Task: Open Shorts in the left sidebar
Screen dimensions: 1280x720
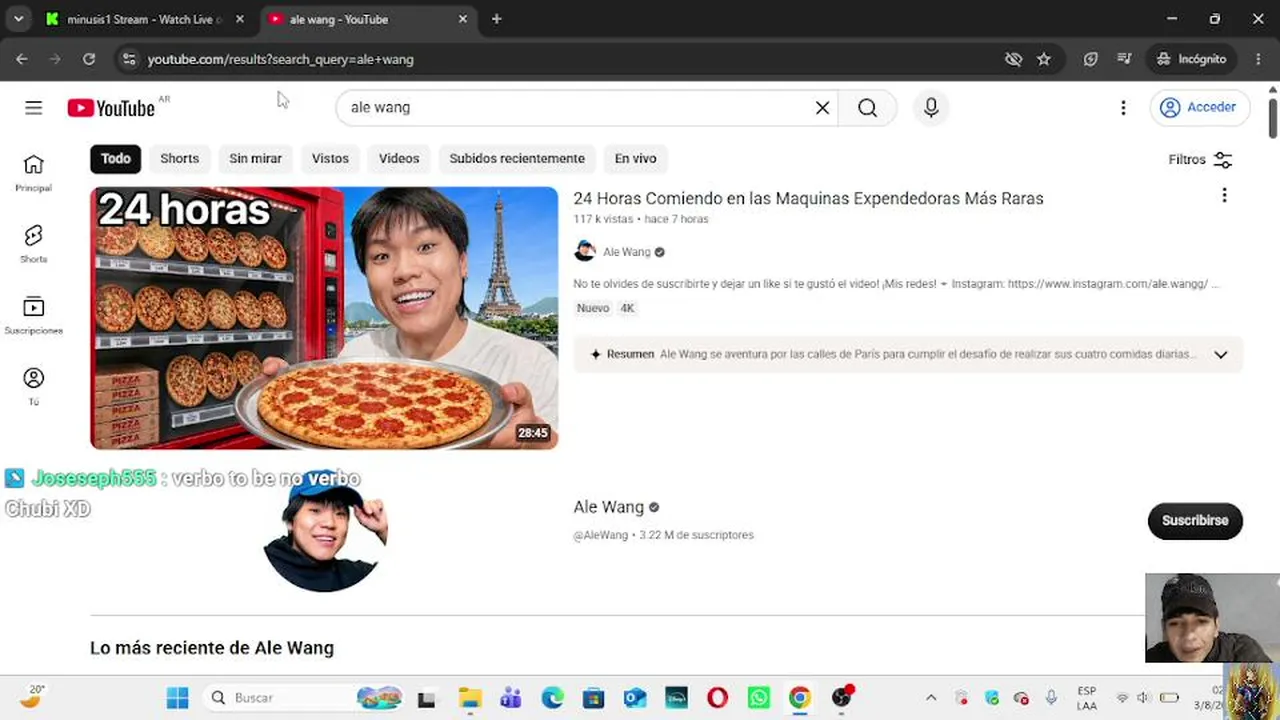Action: (x=34, y=244)
